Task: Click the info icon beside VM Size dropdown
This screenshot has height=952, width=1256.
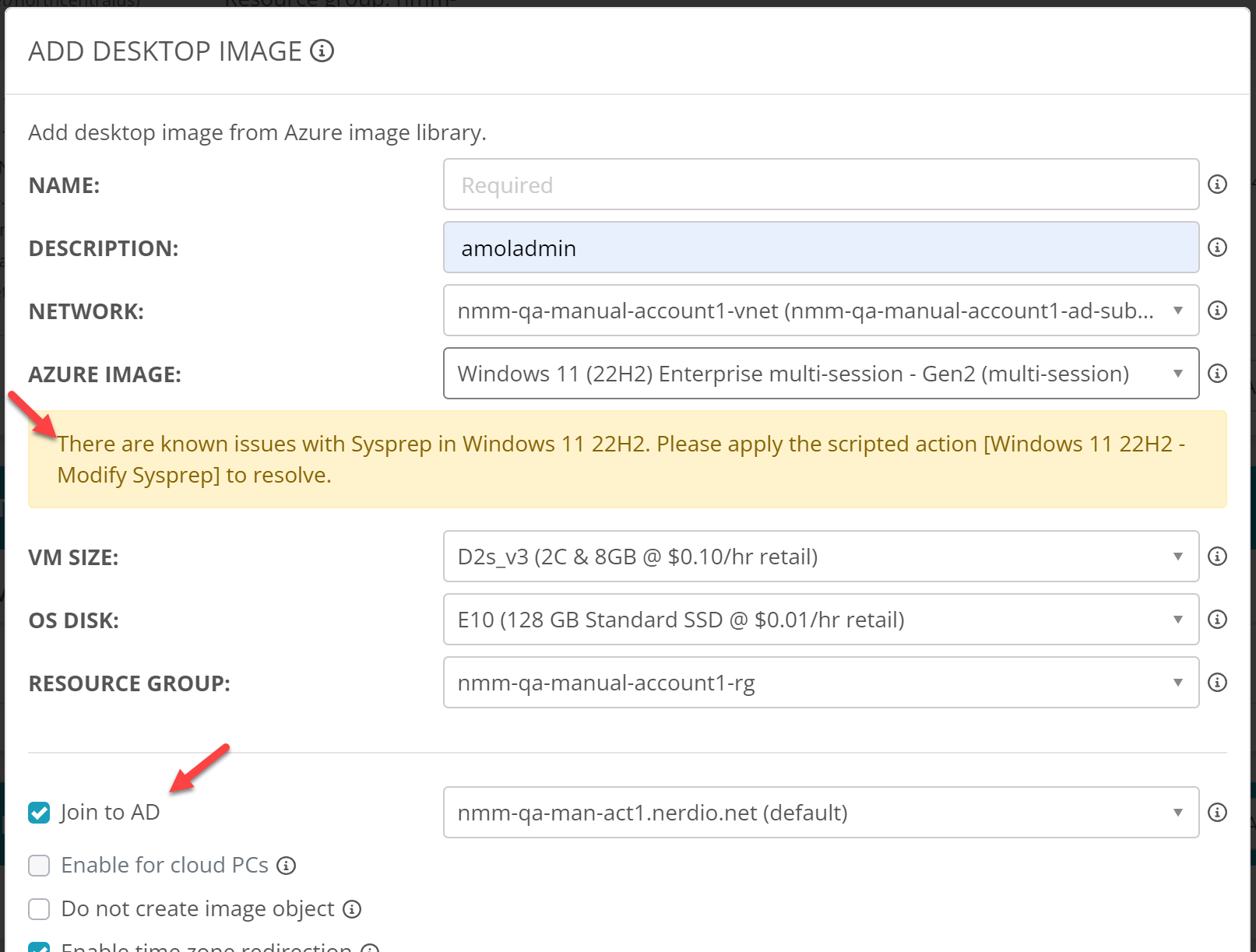Action: (x=1217, y=557)
